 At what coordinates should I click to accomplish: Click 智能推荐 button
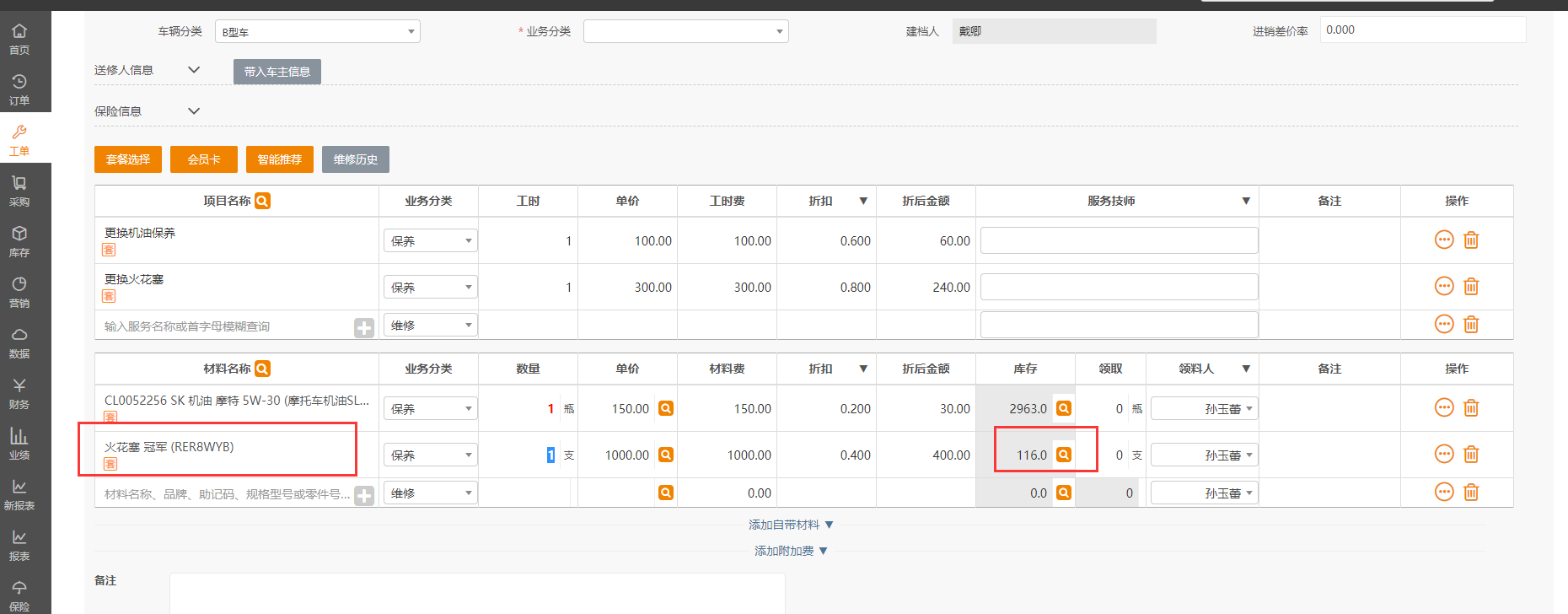[280, 159]
